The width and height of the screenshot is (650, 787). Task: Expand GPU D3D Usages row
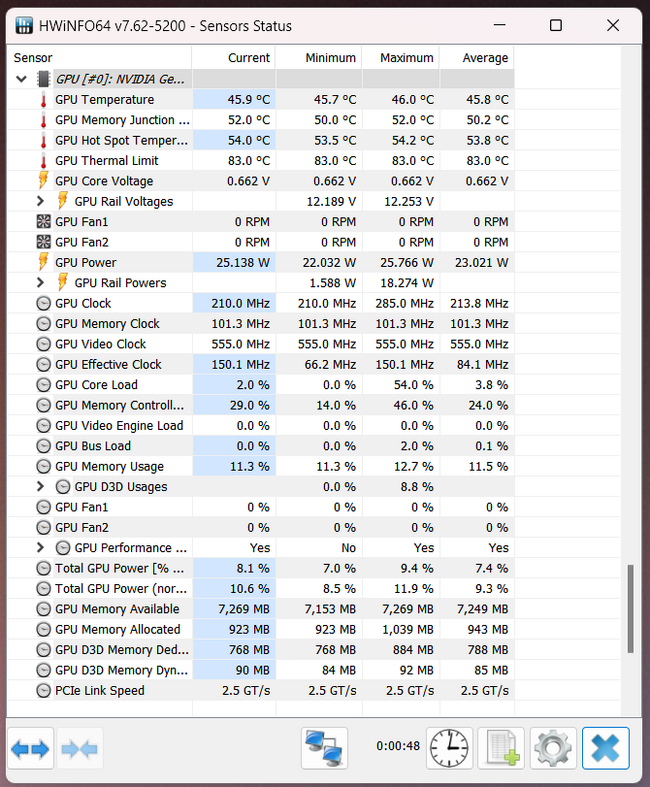coord(41,487)
